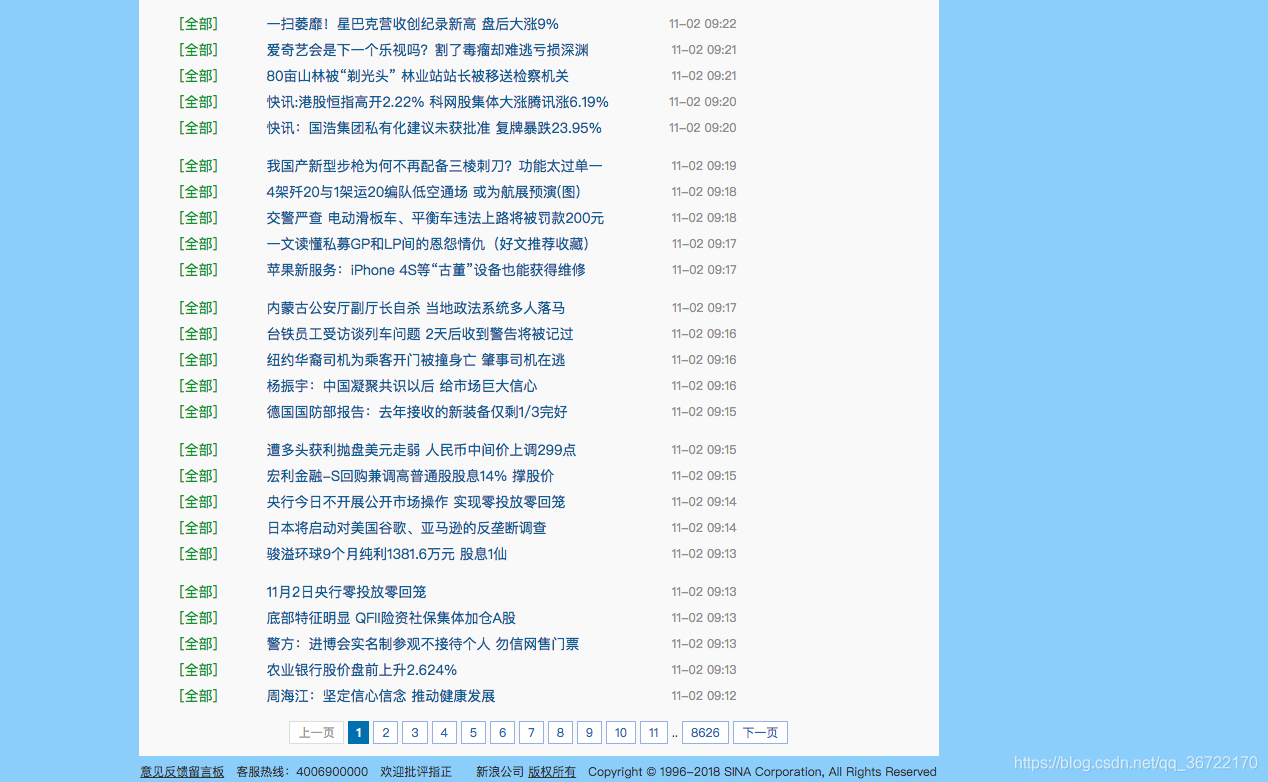Image resolution: width=1268 pixels, height=782 pixels.
Task: Select page 11 in pagination
Action: [x=653, y=732]
